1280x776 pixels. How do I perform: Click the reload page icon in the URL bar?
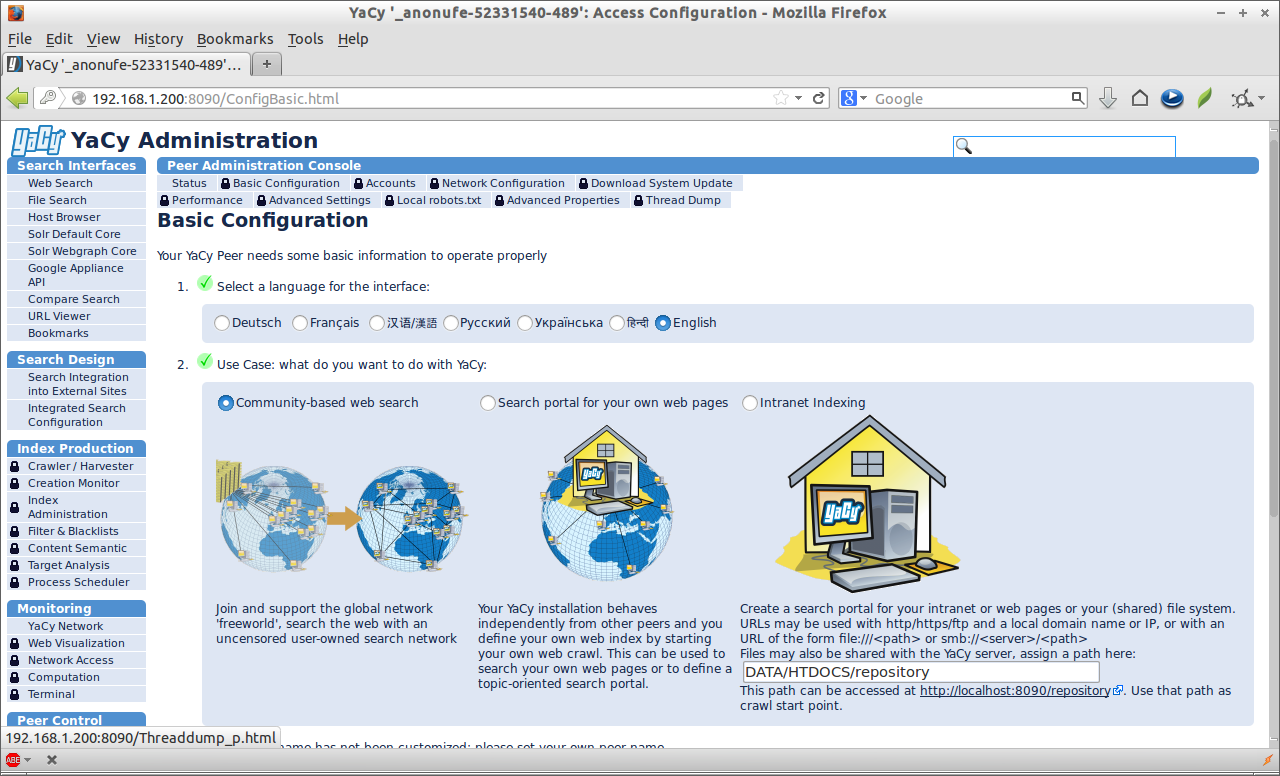click(x=819, y=98)
